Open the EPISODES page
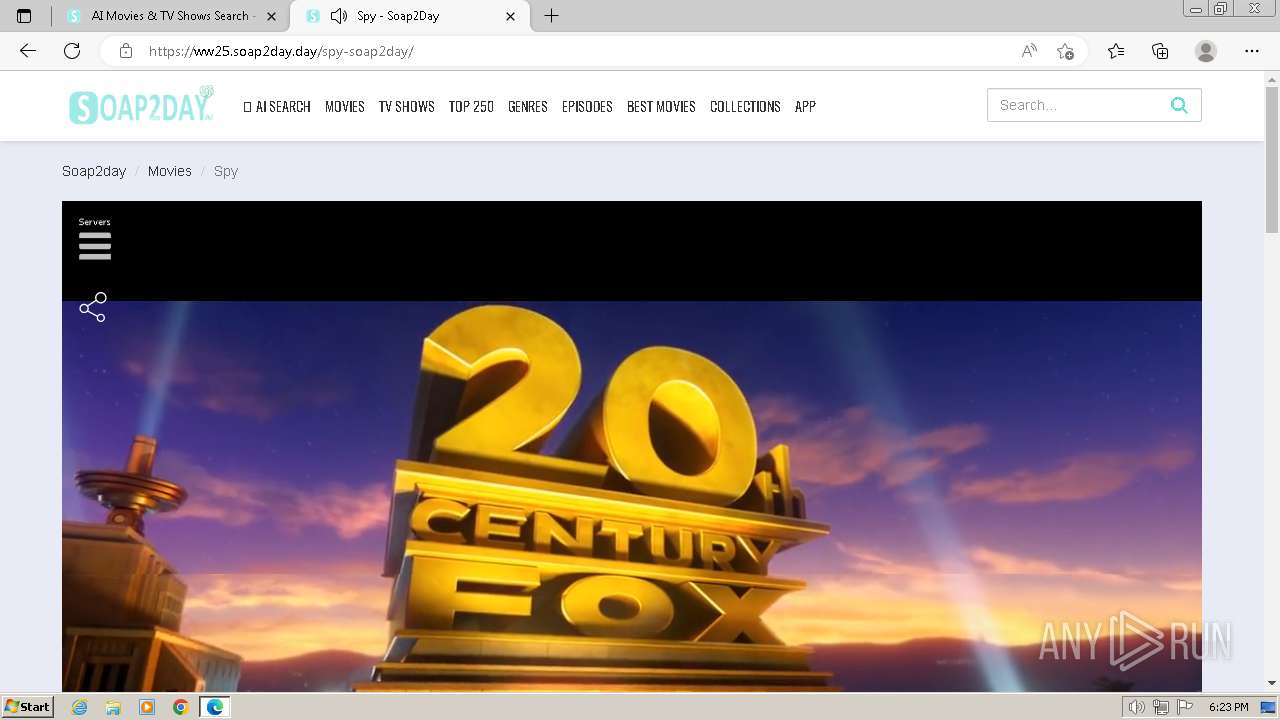 [587, 106]
